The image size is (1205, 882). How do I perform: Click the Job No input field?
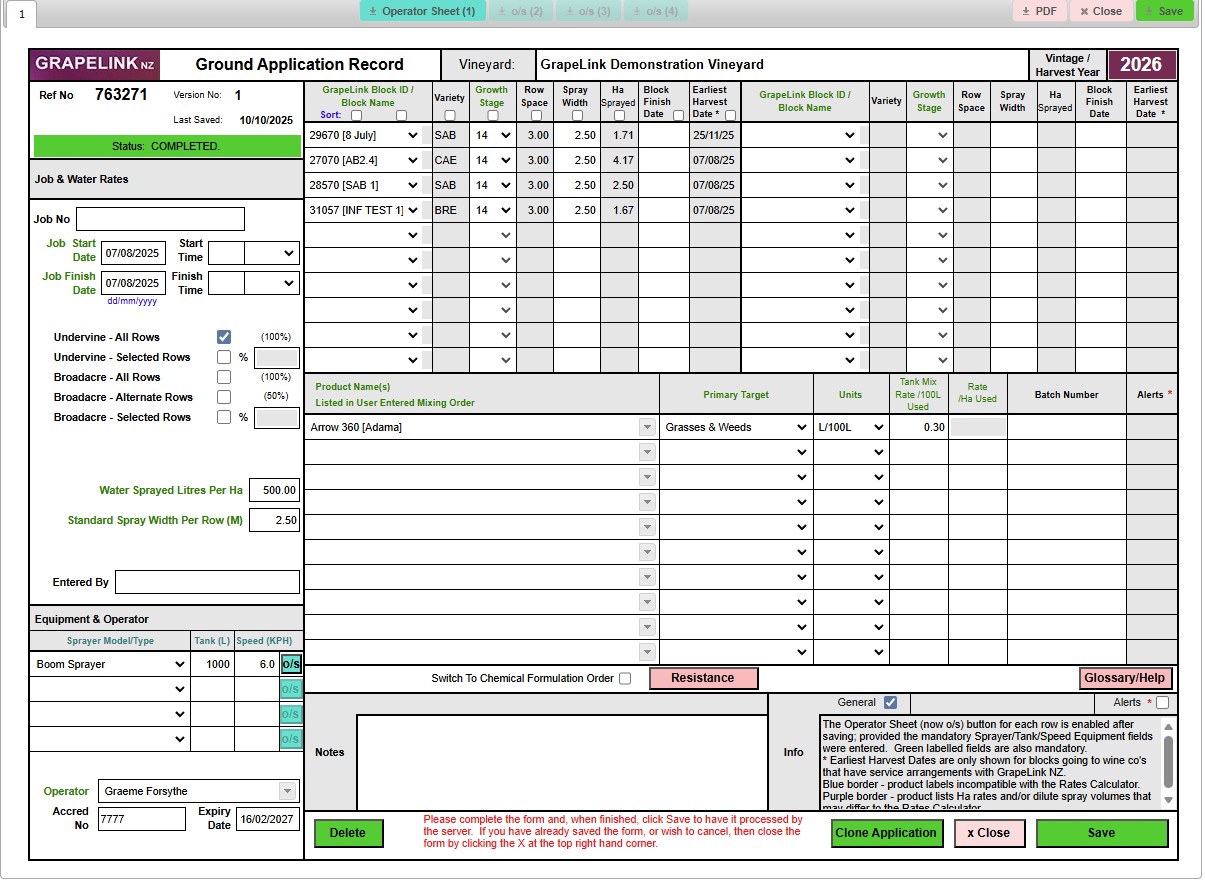click(160, 219)
